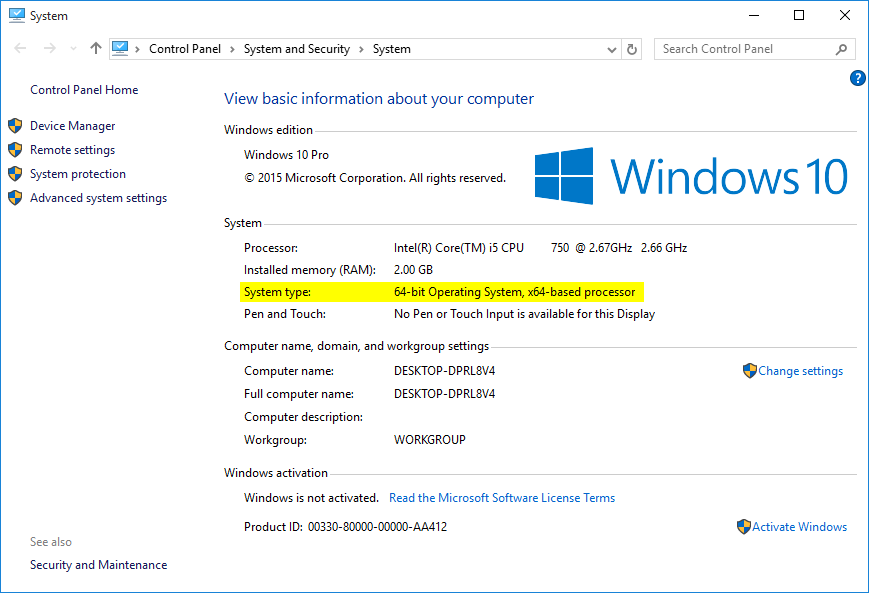Select the WORKGROUP value

[x=430, y=439]
